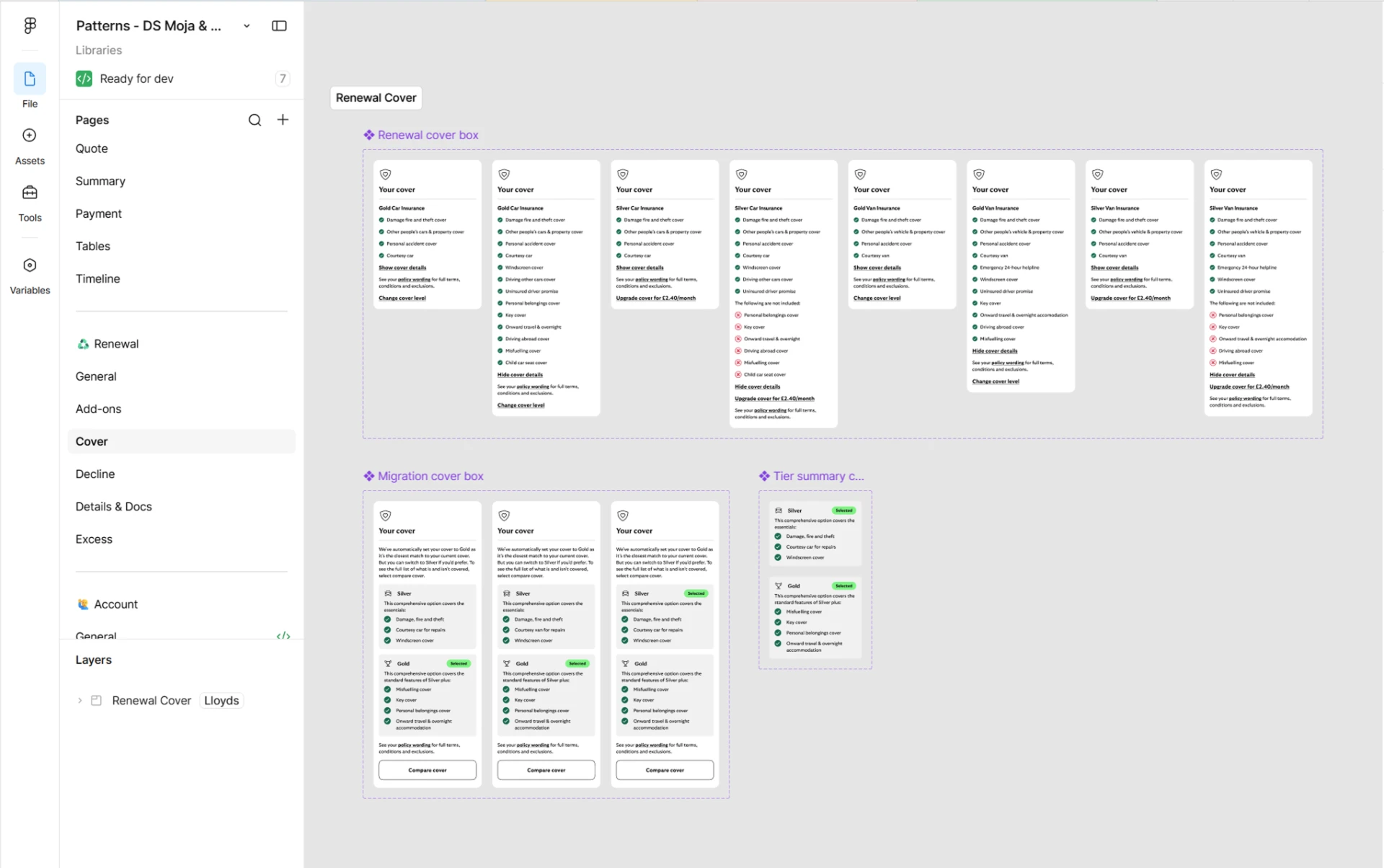The image size is (1384, 868).
Task: Select the Tier summary component title
Action: coord(812,476)
